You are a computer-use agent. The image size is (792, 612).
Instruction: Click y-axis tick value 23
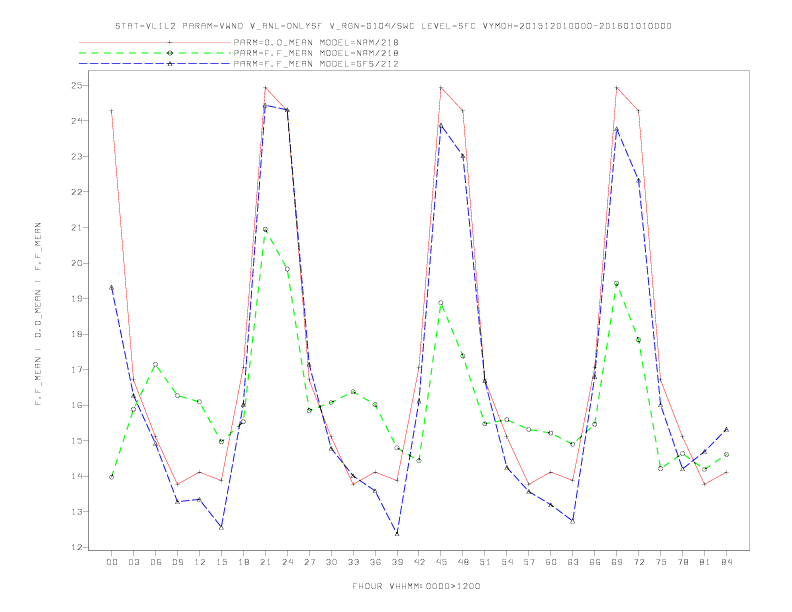coord(76,157)
